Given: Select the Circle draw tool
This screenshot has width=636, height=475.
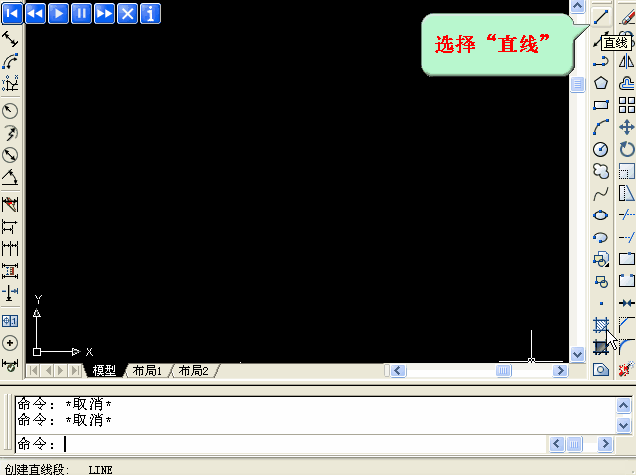Looking at the screenshot, I should click(x=601, y=149).
